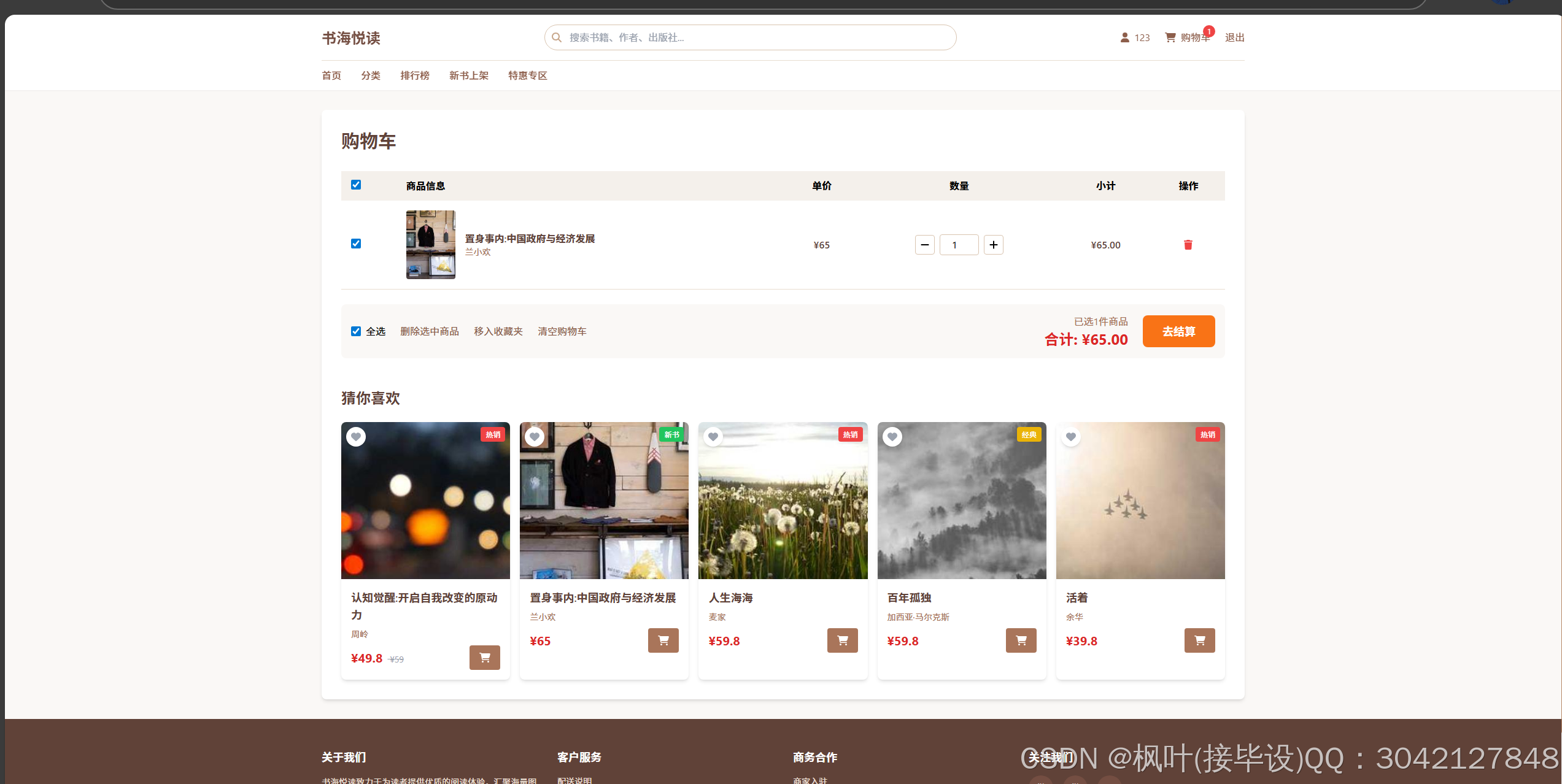Add 活着 to cart via cart icon

pos(1199,640)
